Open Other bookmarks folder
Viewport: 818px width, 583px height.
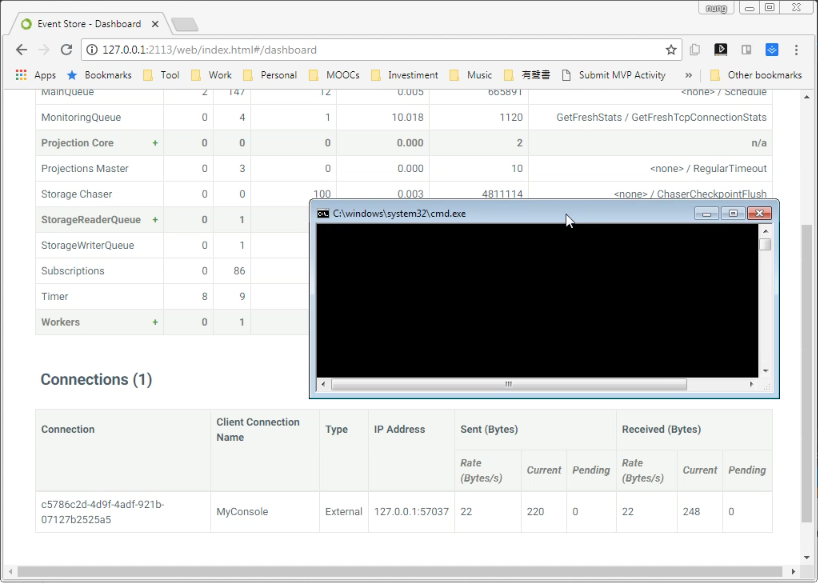coord(756,75)
